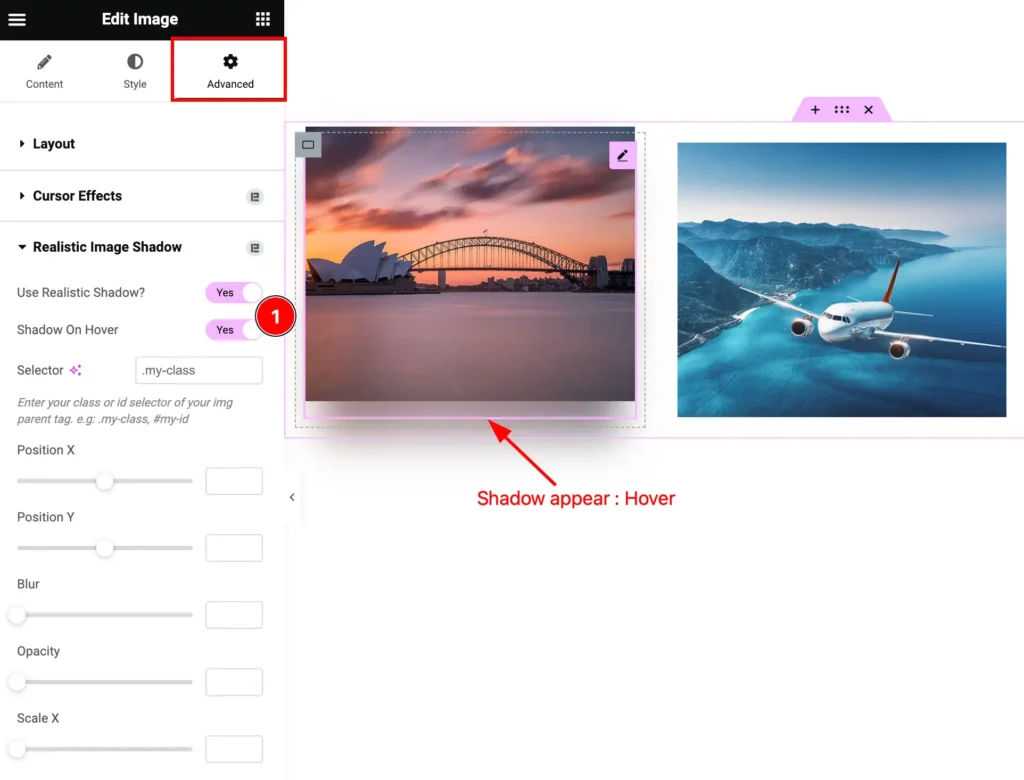Click the Blur value box
This screenshot has width=1024, height=780.
[x=234, y=615]
